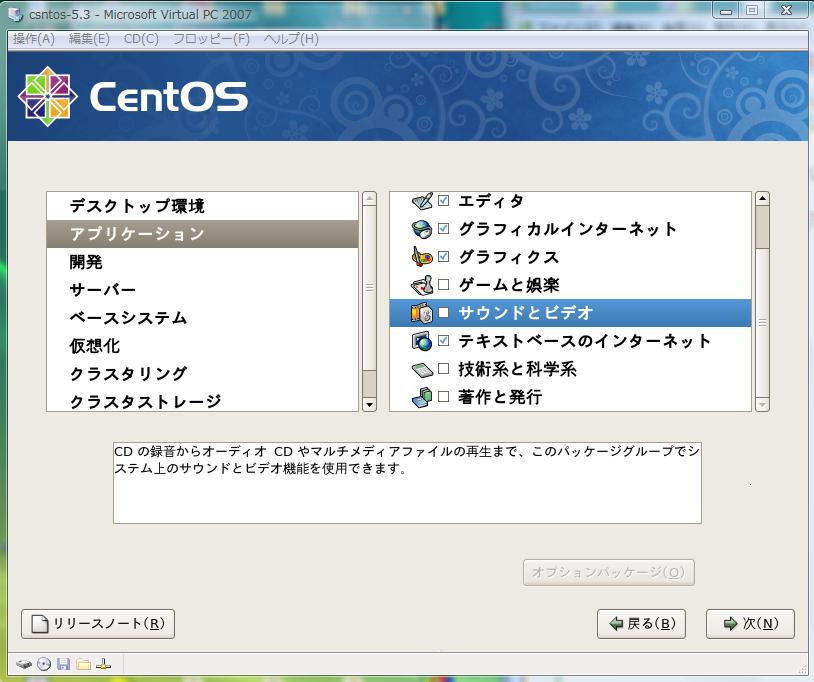Uncheck the グラフィカルインターネット checkbox

444,229
